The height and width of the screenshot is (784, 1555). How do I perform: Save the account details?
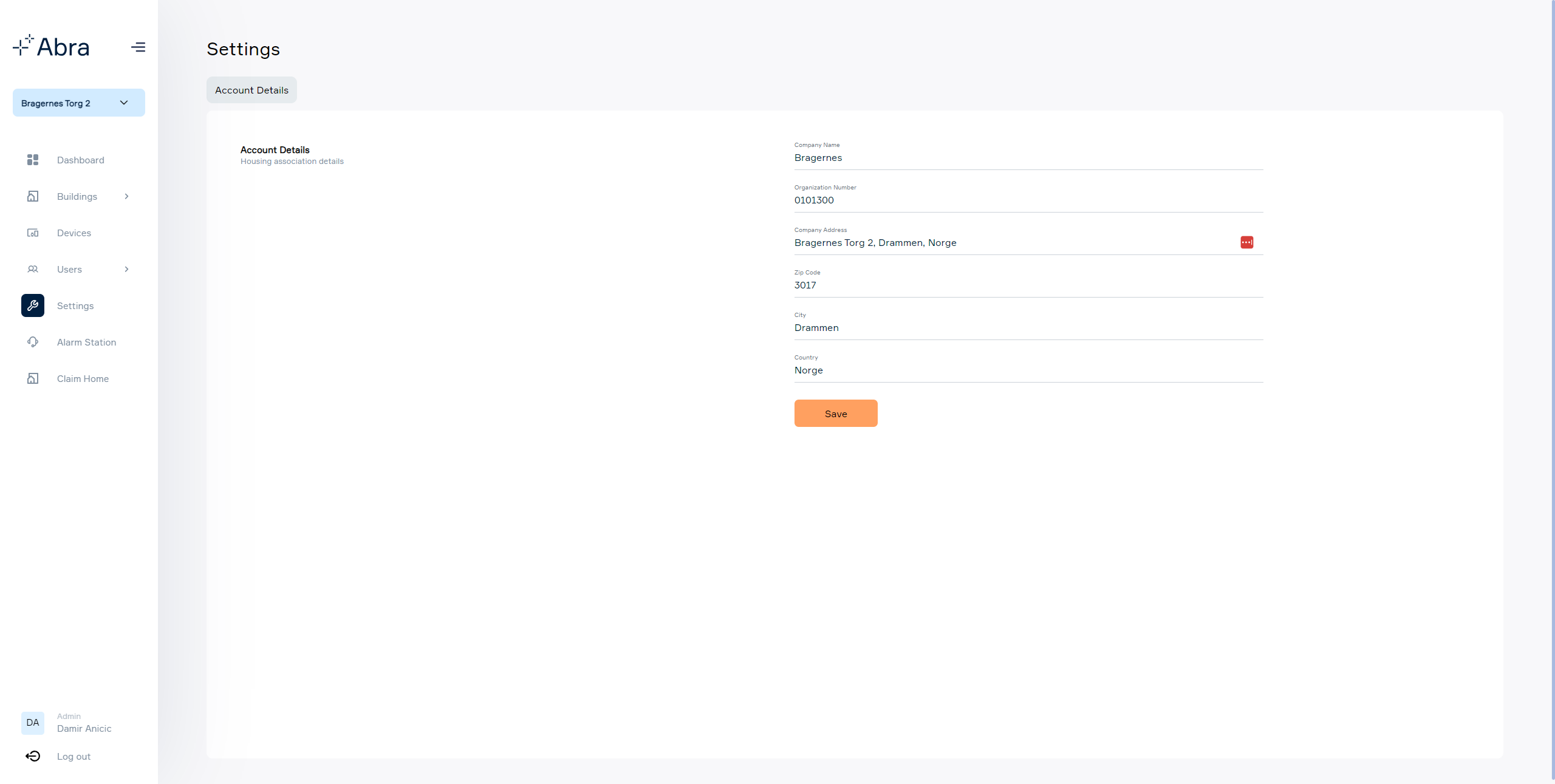pyautogui.click(x=836, y=413)
